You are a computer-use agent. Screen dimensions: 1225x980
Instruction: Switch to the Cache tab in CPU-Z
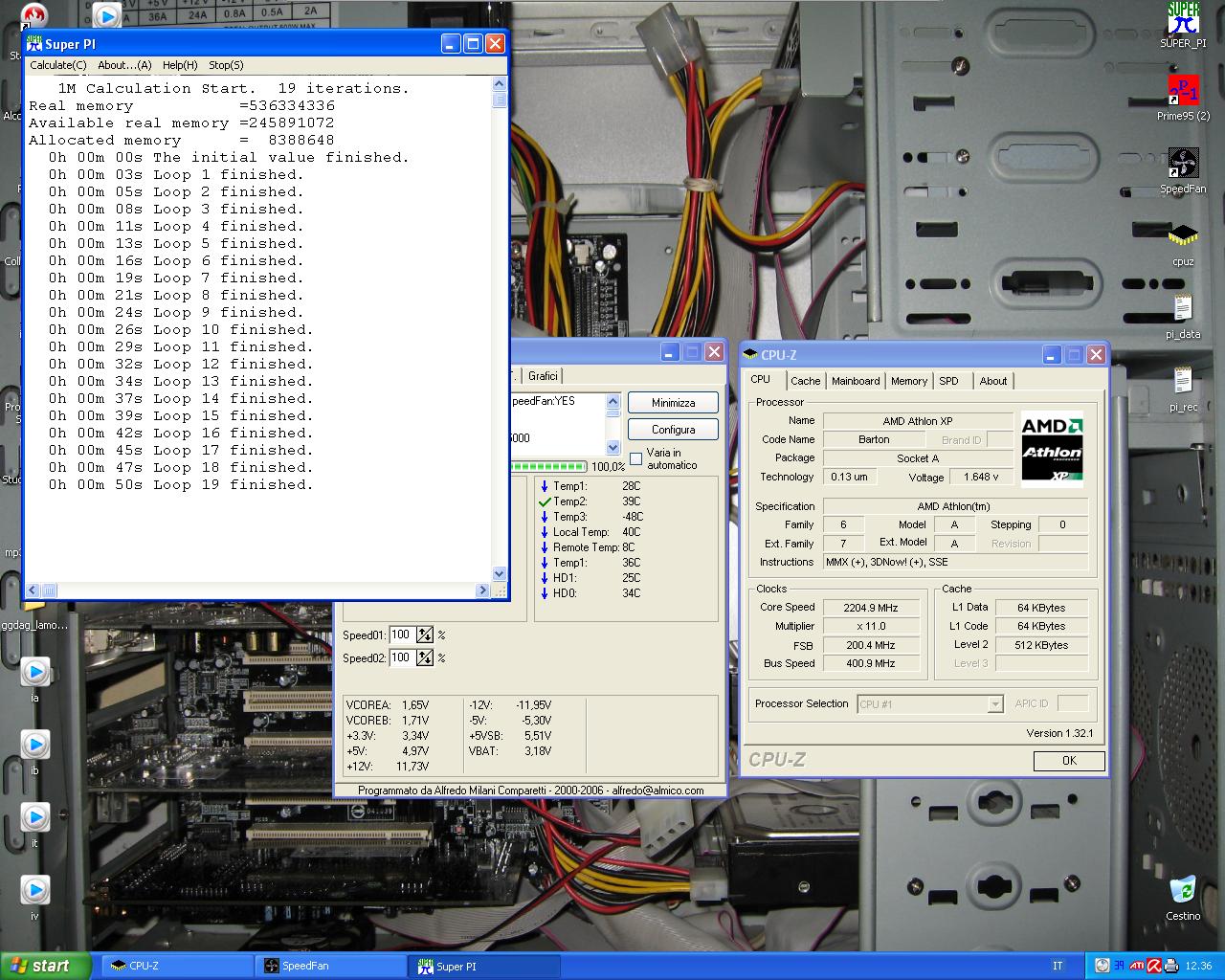[x=805, y=381]
